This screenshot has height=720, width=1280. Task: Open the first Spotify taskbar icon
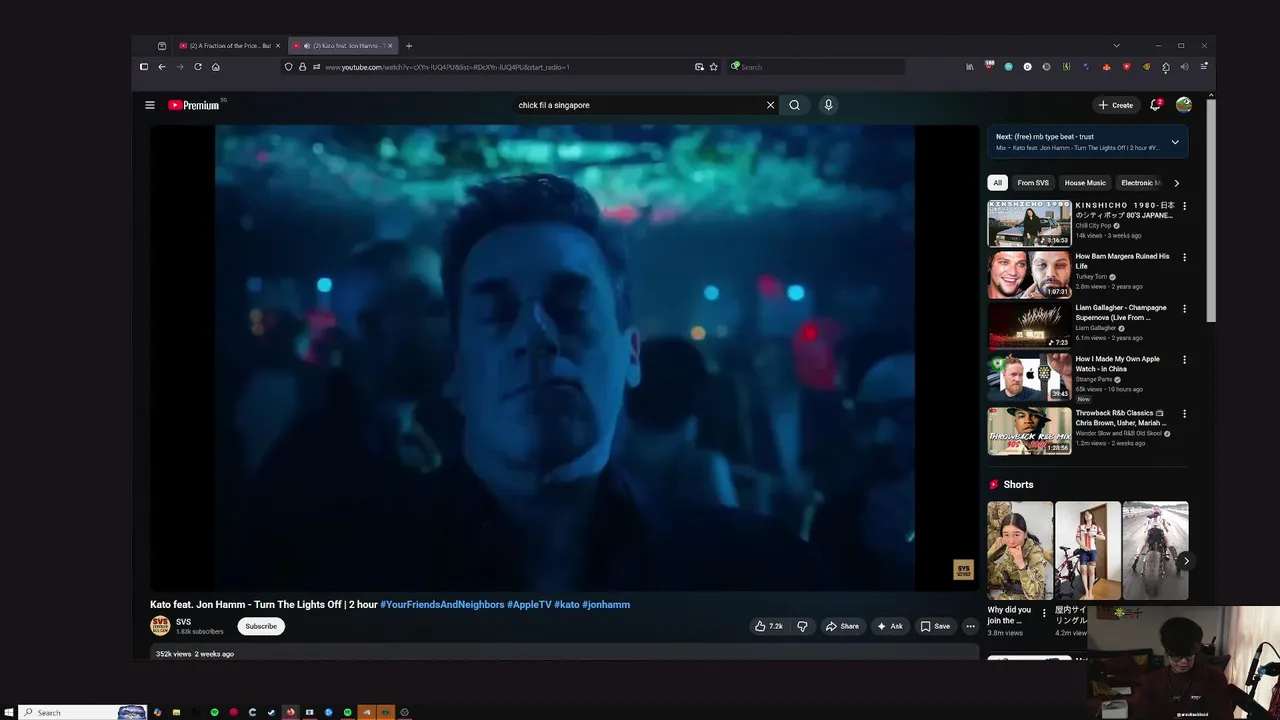point(214,712)
